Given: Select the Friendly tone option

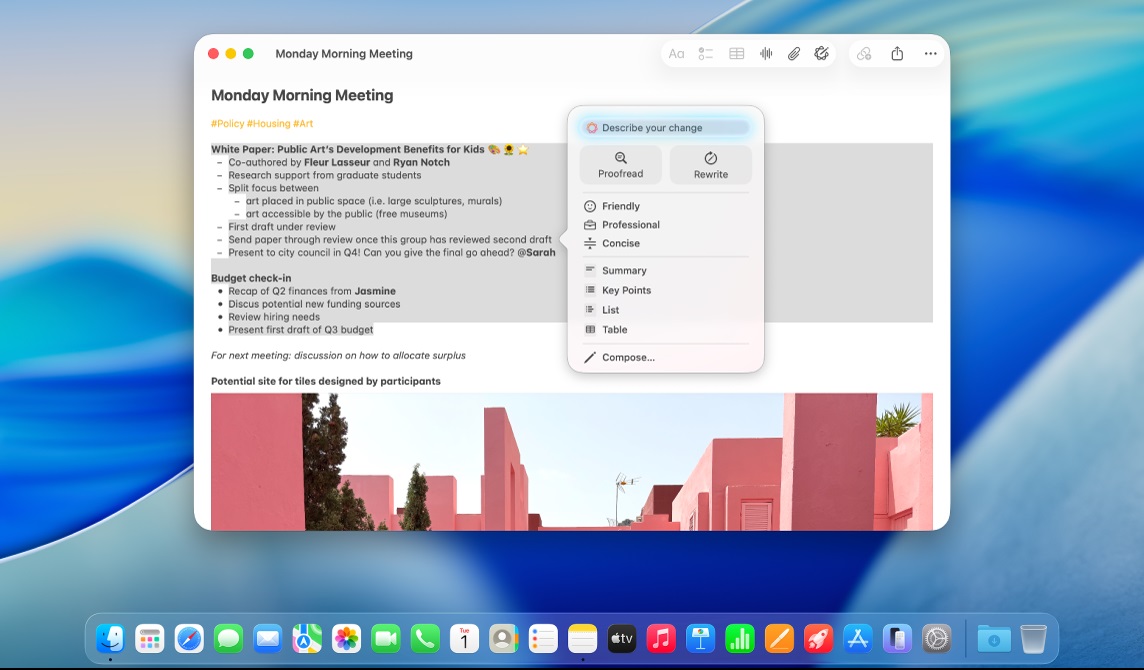Looking at the screenshot, I should pos(621,206).
